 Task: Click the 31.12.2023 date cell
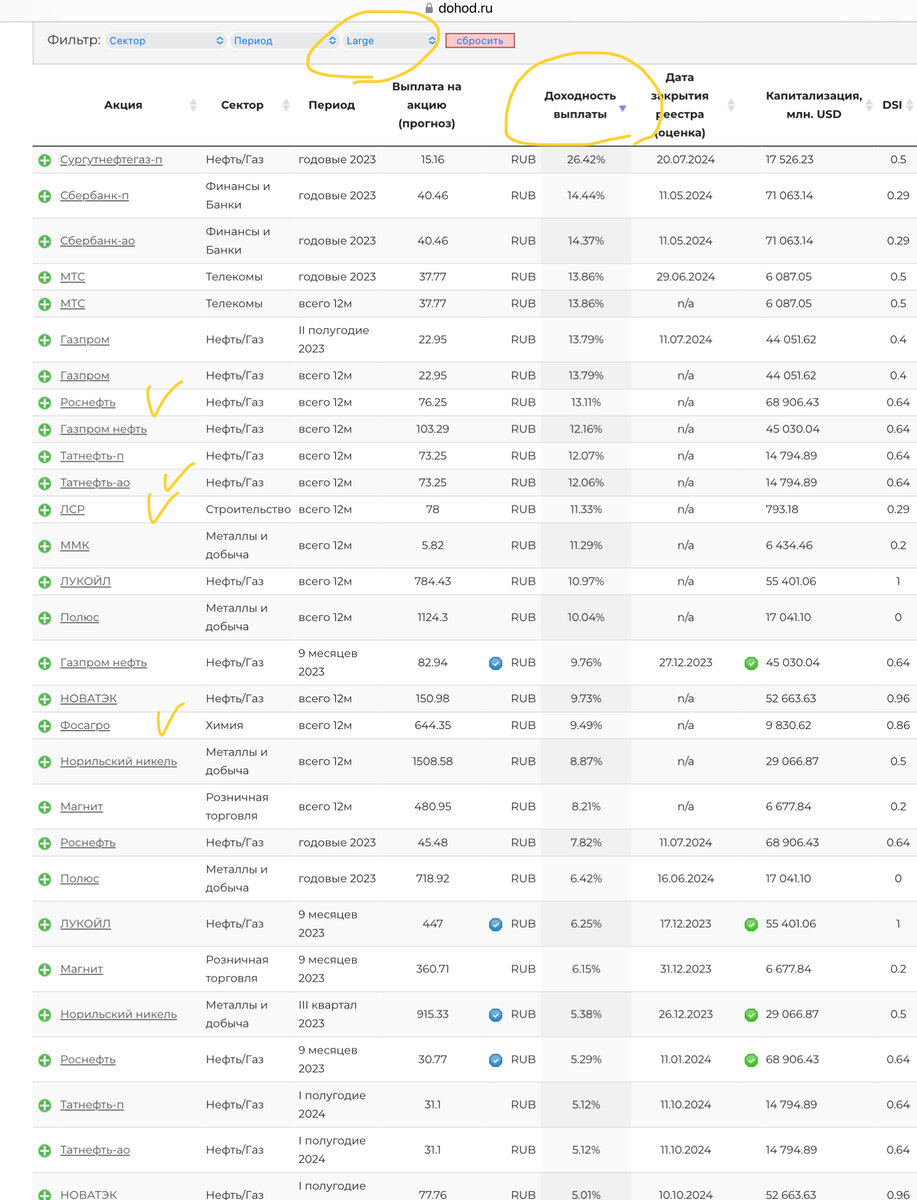point(685,970)
